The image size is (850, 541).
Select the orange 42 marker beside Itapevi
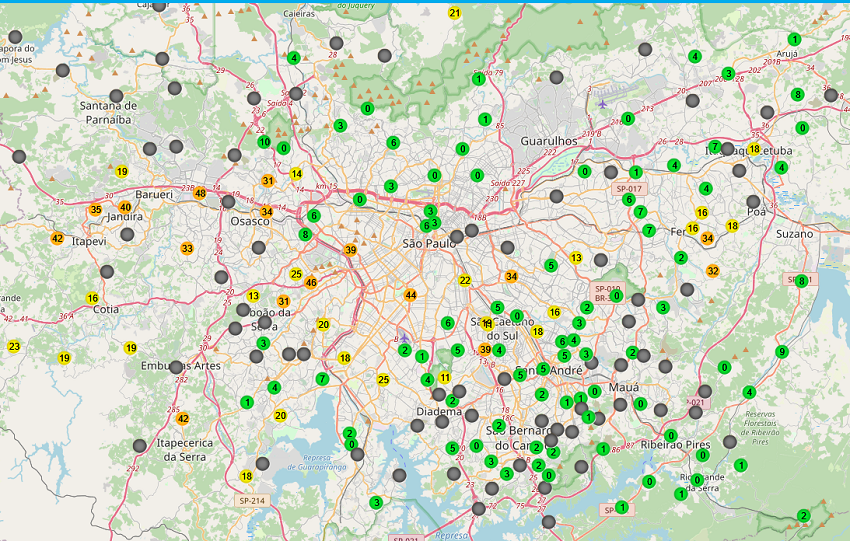pyautogui.click(x=57, y=239)
